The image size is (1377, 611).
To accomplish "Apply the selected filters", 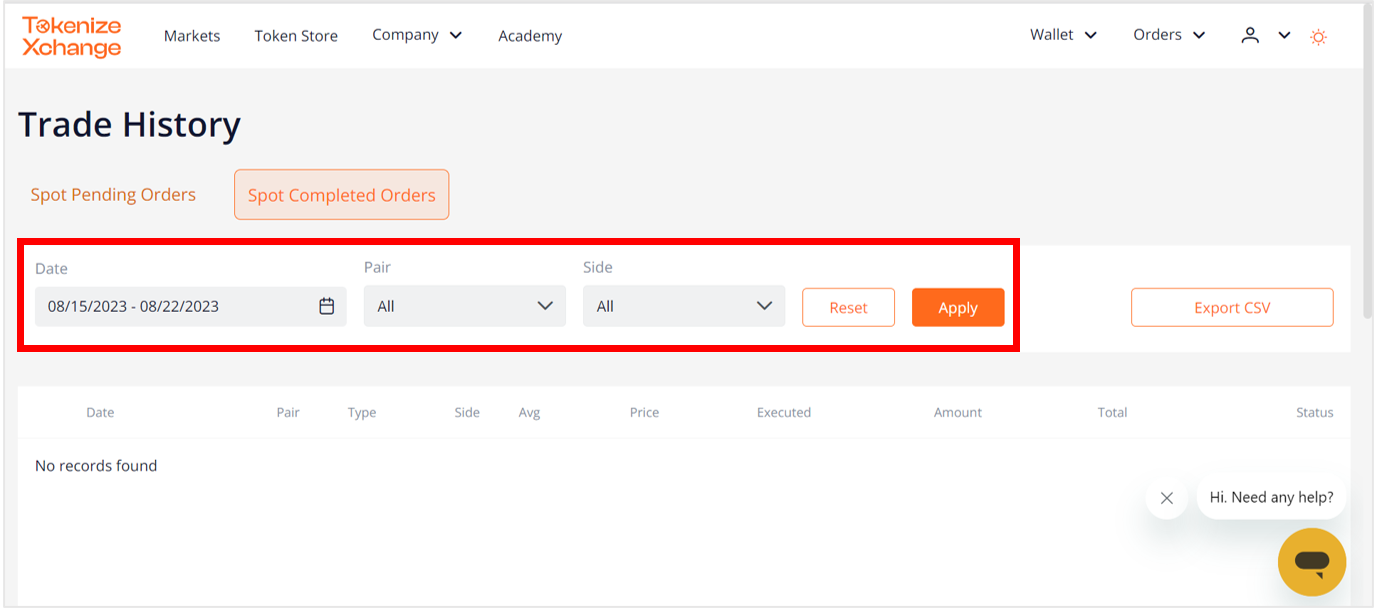I will (958, 308).
